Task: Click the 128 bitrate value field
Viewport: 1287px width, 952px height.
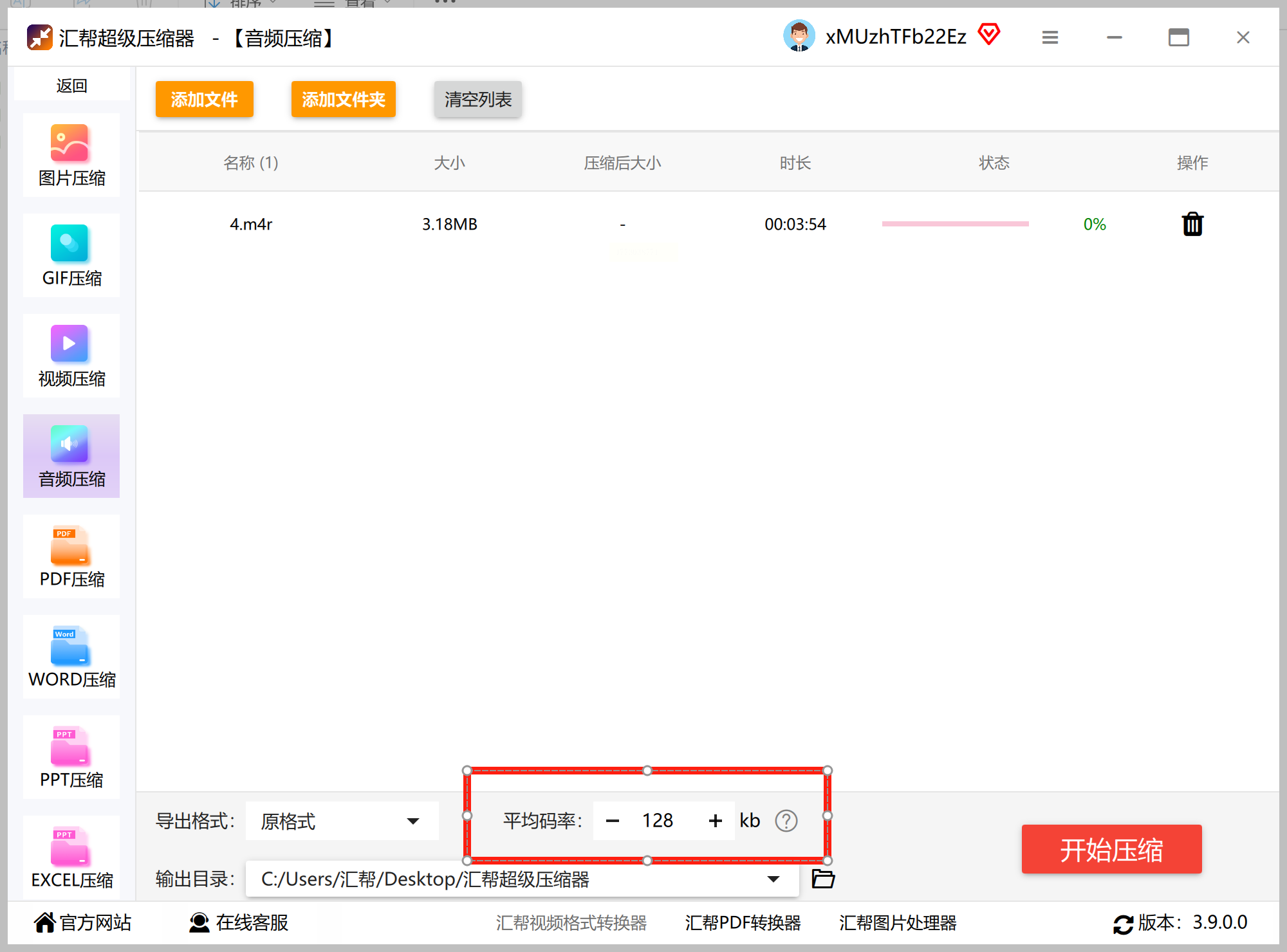Action: tap(658, 821)
